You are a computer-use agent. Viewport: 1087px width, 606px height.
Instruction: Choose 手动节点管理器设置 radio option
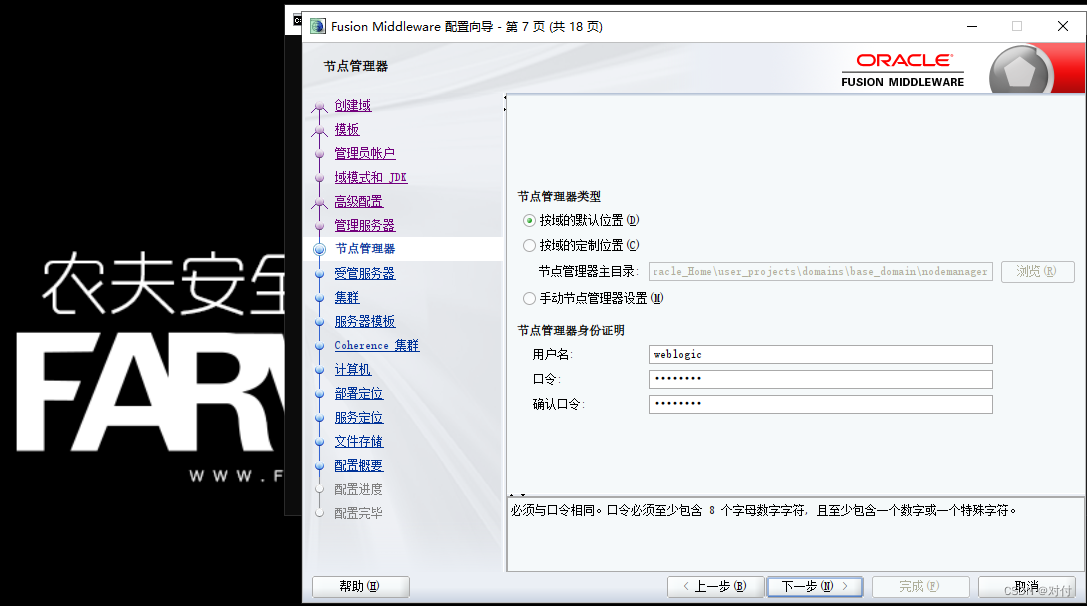[530, 298]
